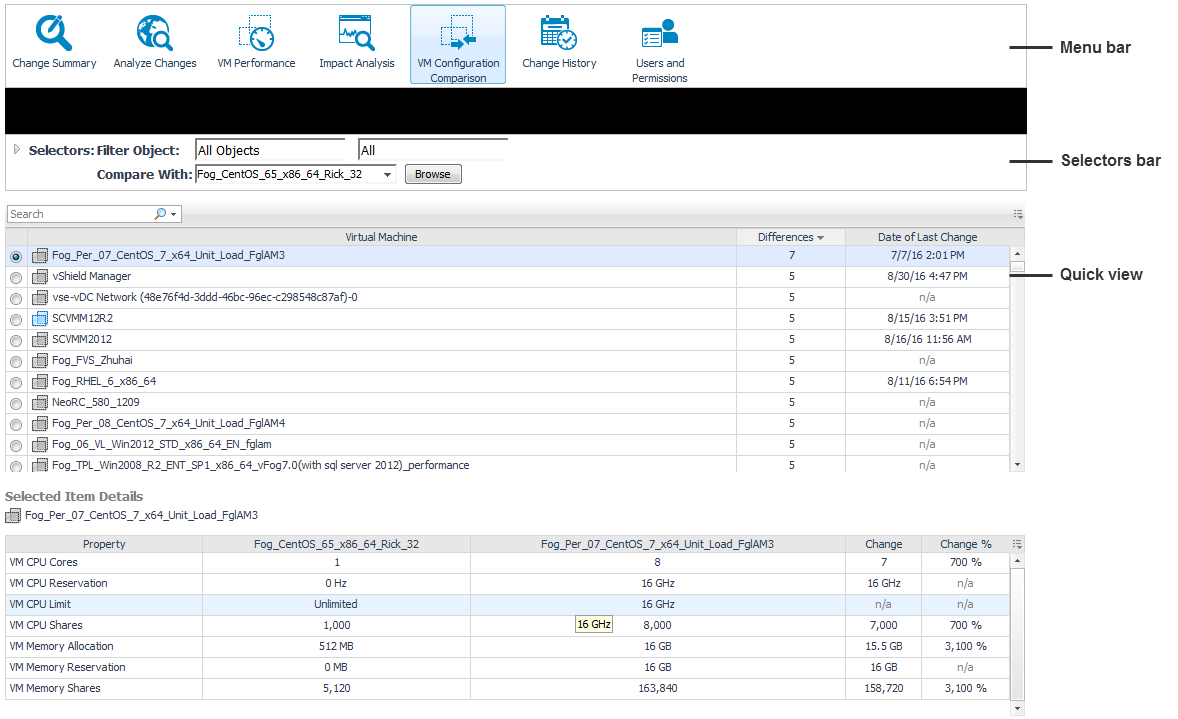Open the Change History calendar icon

point(559,35)
